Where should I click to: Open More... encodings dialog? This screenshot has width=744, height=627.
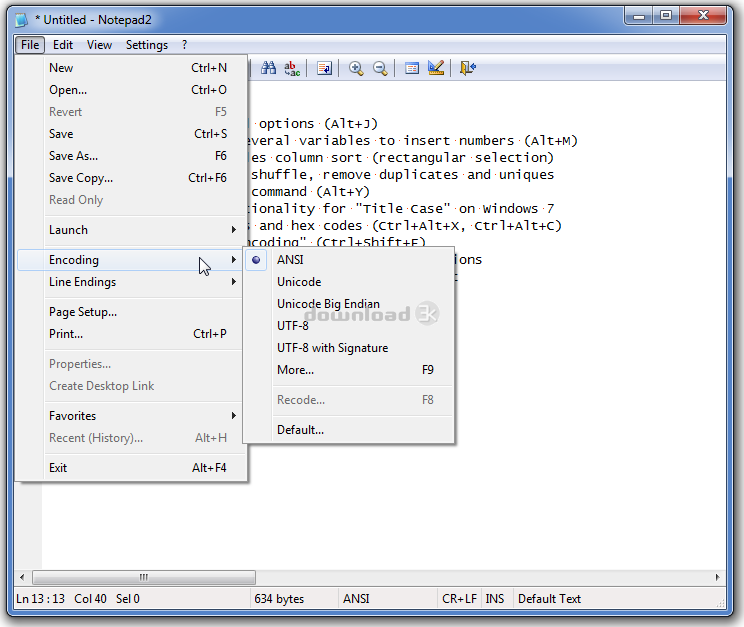349,370
